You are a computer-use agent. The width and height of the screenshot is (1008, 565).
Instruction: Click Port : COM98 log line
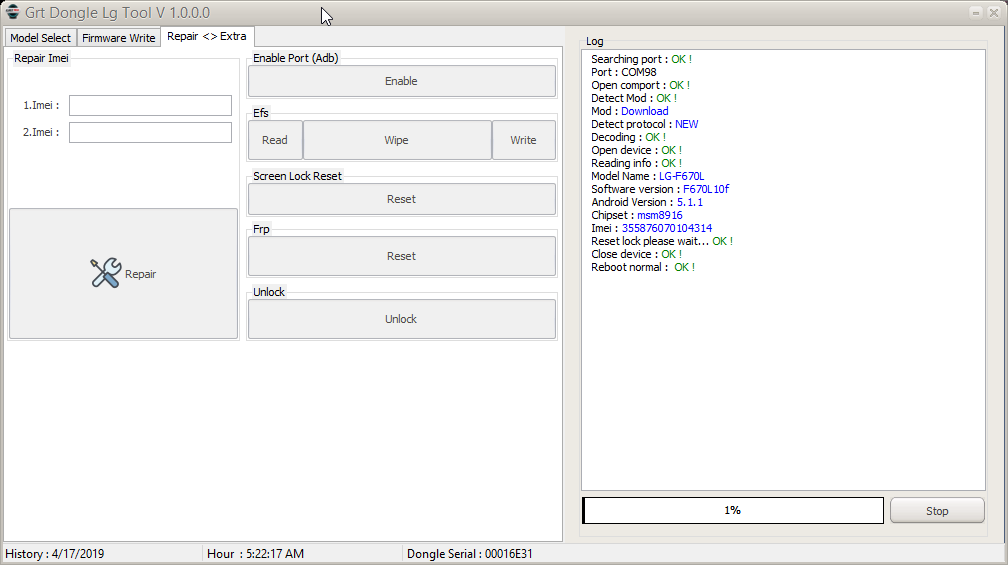click(x=624, y=72)
